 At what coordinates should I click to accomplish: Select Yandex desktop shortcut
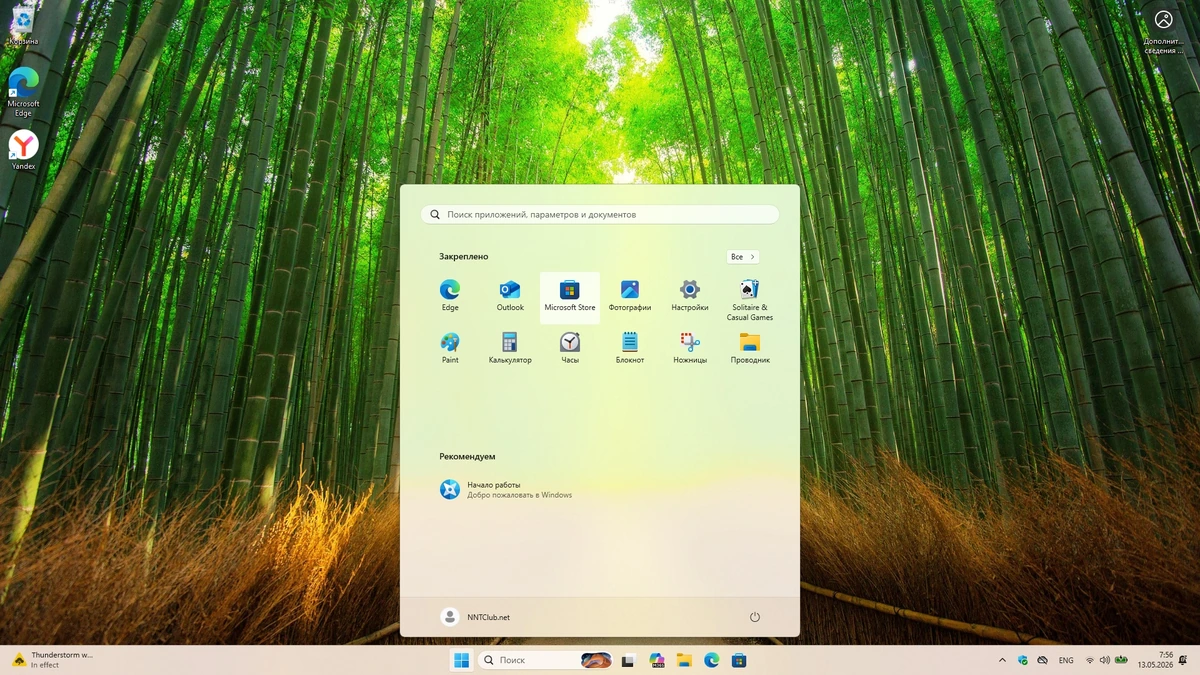[x=23, y=150]
